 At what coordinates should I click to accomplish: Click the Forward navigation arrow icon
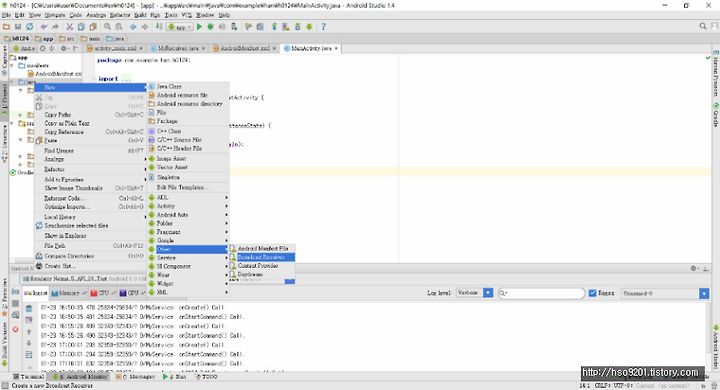(x=145, y=27)
